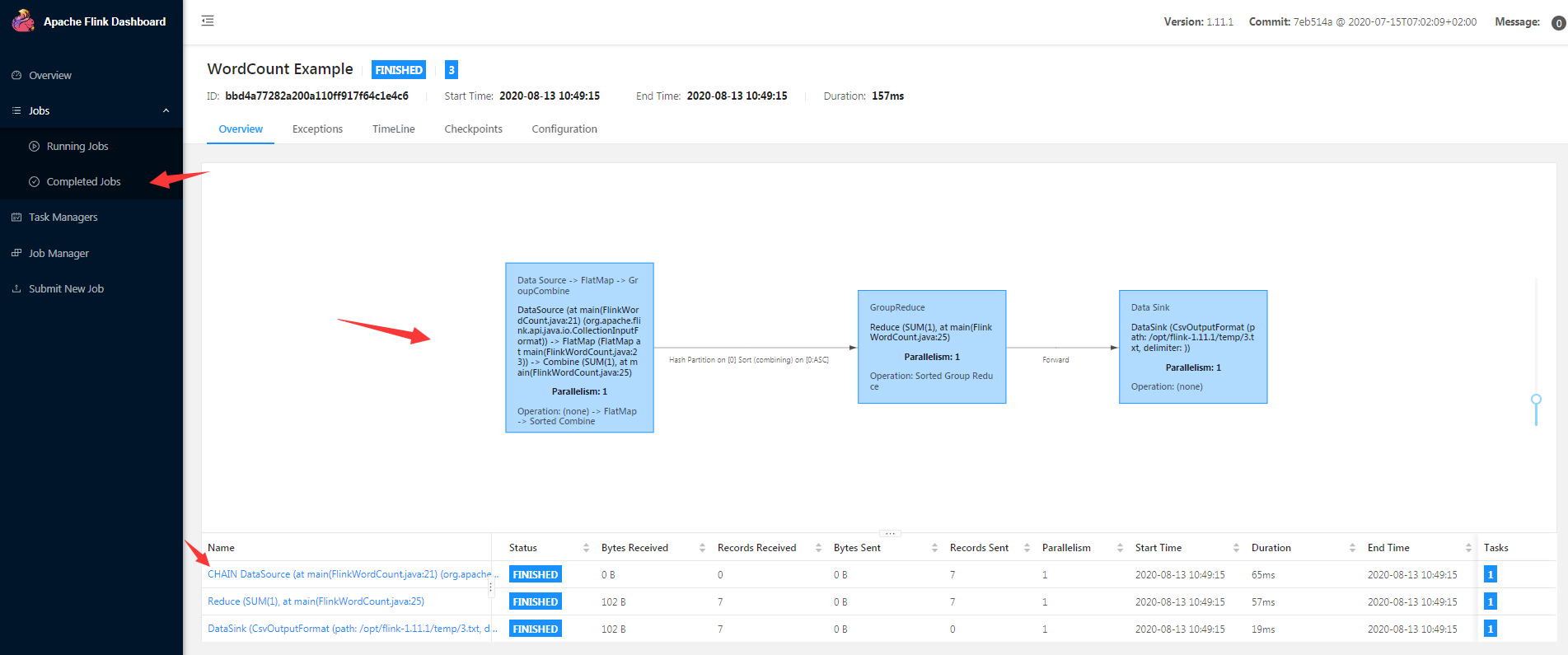Click the Name column header
Viewport: 1568px width, 655px height.
[x=221, y=548]
